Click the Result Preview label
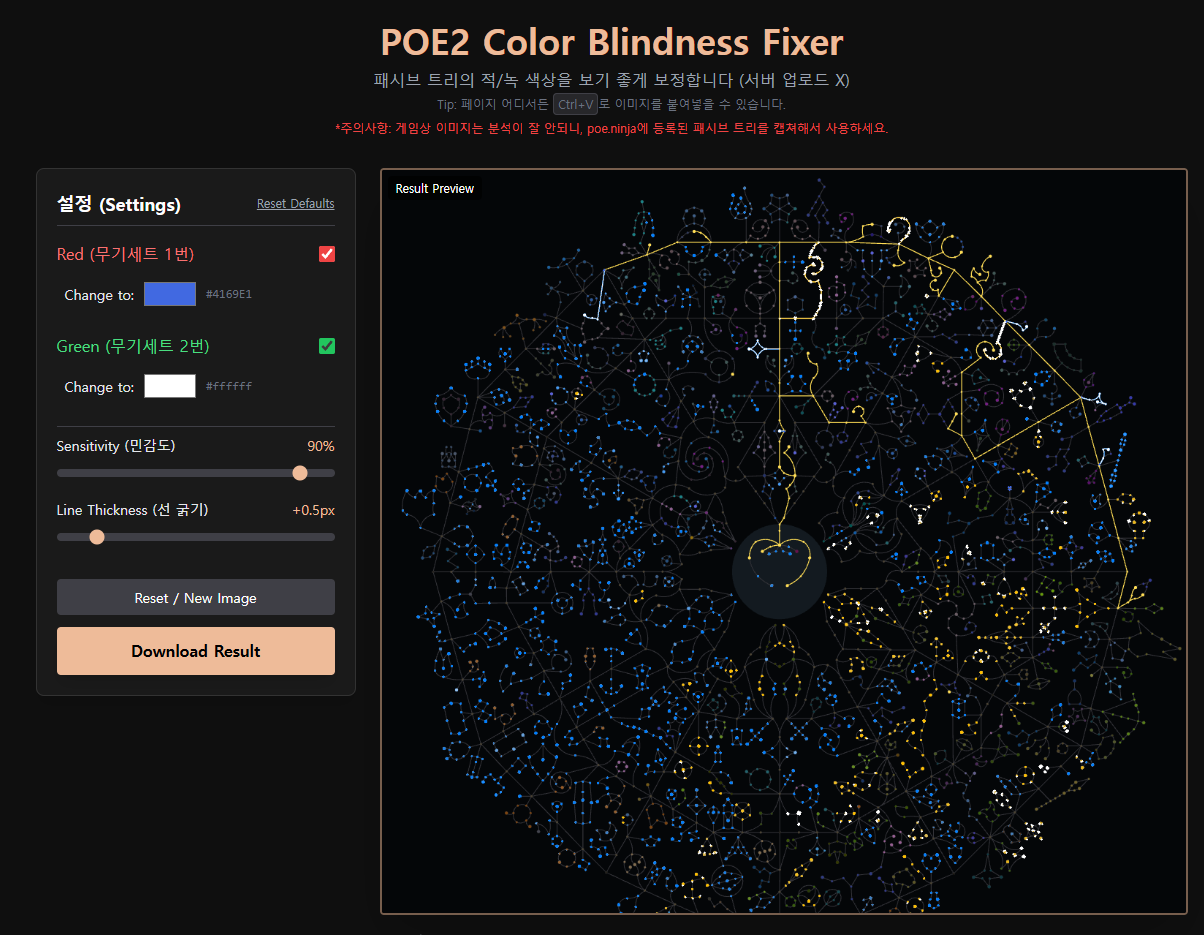The height and width of the screenshot is (935, 1204). coord(435,189)
